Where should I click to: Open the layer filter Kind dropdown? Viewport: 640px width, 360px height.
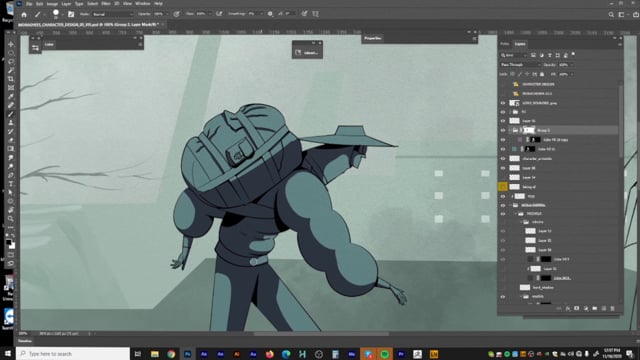click(514, 55)
